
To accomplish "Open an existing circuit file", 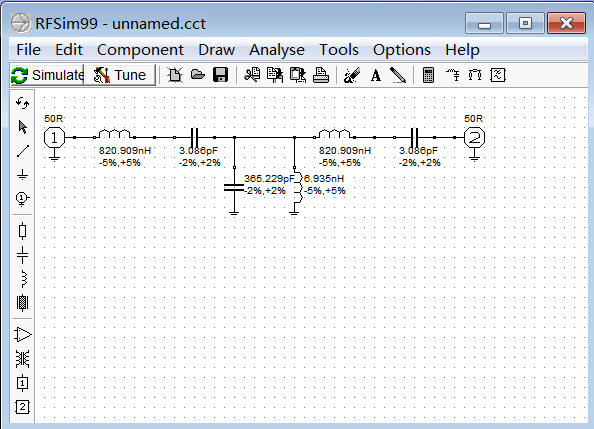I will click(x=198, y=75).
